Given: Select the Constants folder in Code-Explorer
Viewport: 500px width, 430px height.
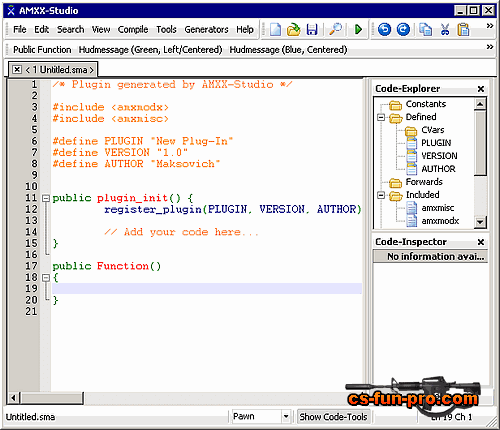Looking at the screenshot, I should coord(425,104).
